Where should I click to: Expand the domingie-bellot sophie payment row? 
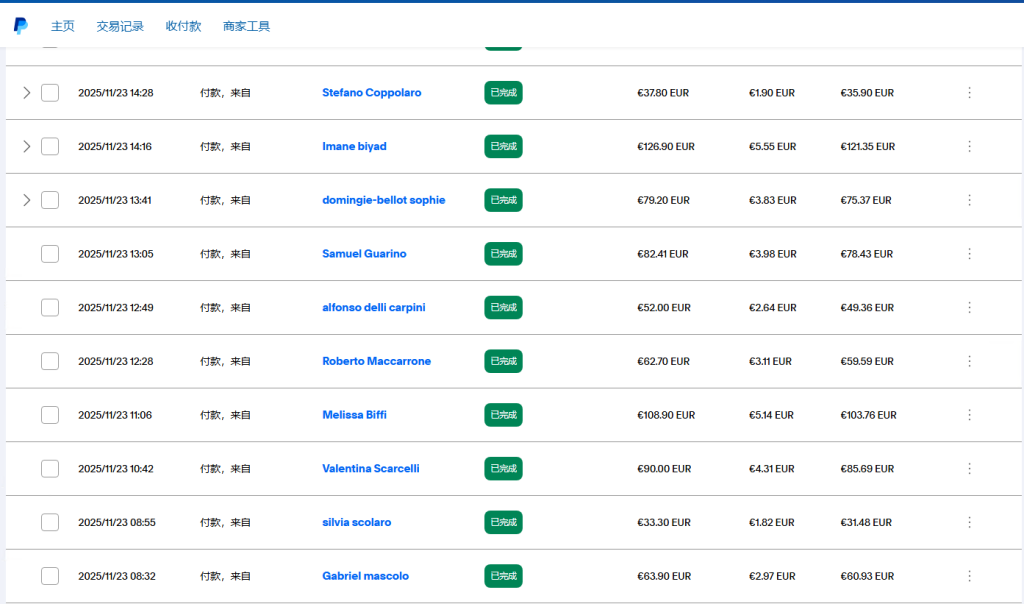click(x=27, y=200)
